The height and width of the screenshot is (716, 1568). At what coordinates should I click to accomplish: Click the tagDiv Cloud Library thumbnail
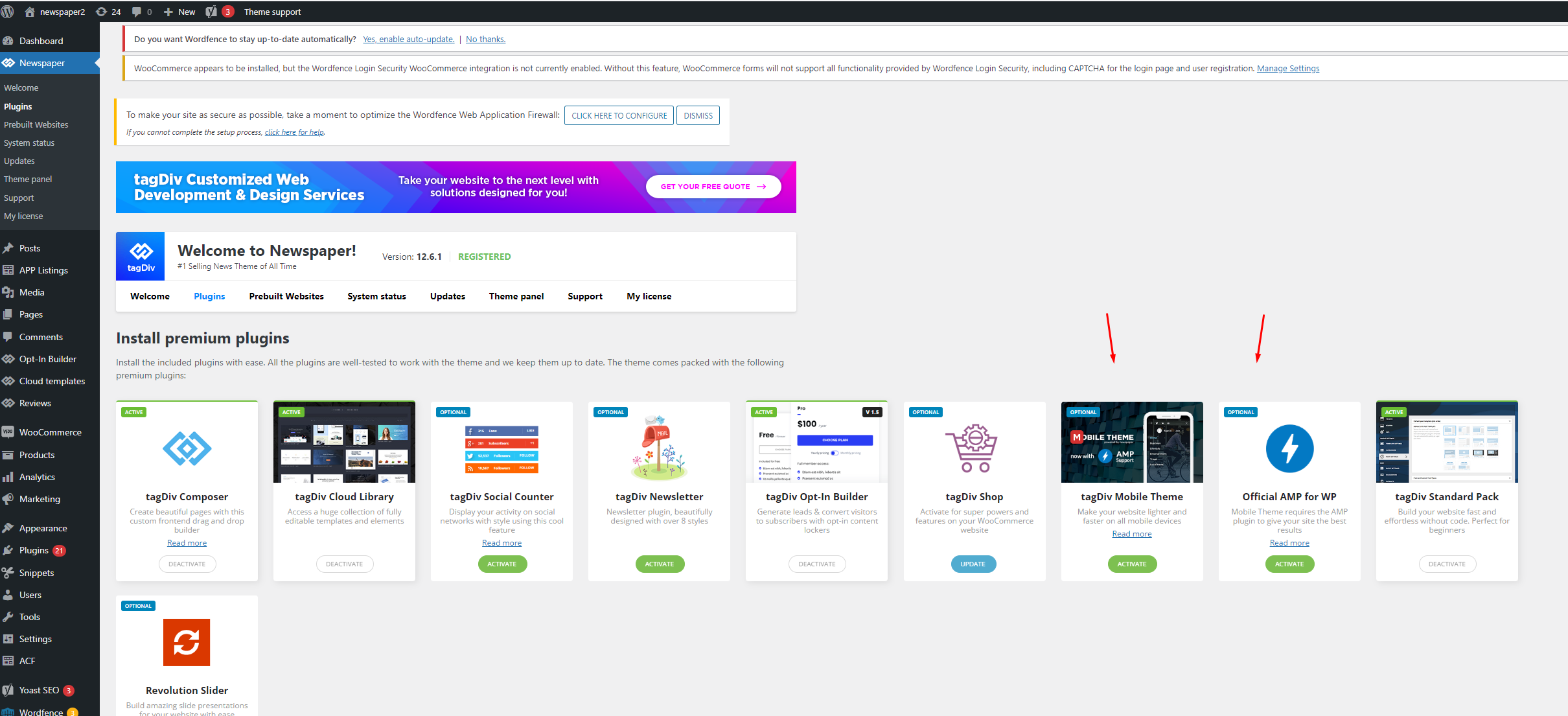[344, 442]
